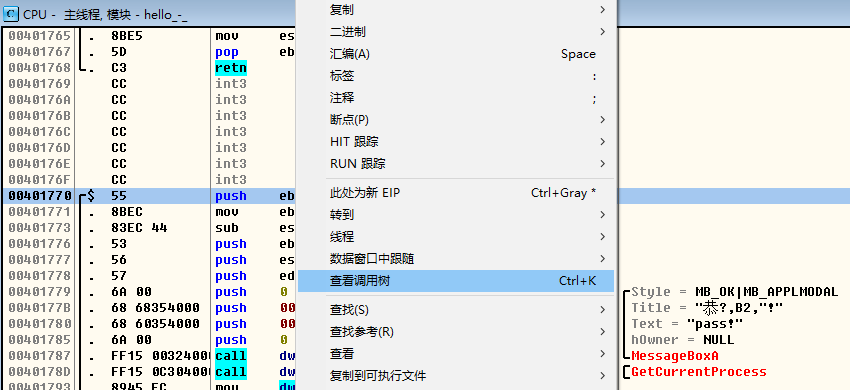The width and height of the screenshot is (850, 390).
Task: Click hex bytes 68 68354000
Action: pyautogui.click(x=156, y=308)
